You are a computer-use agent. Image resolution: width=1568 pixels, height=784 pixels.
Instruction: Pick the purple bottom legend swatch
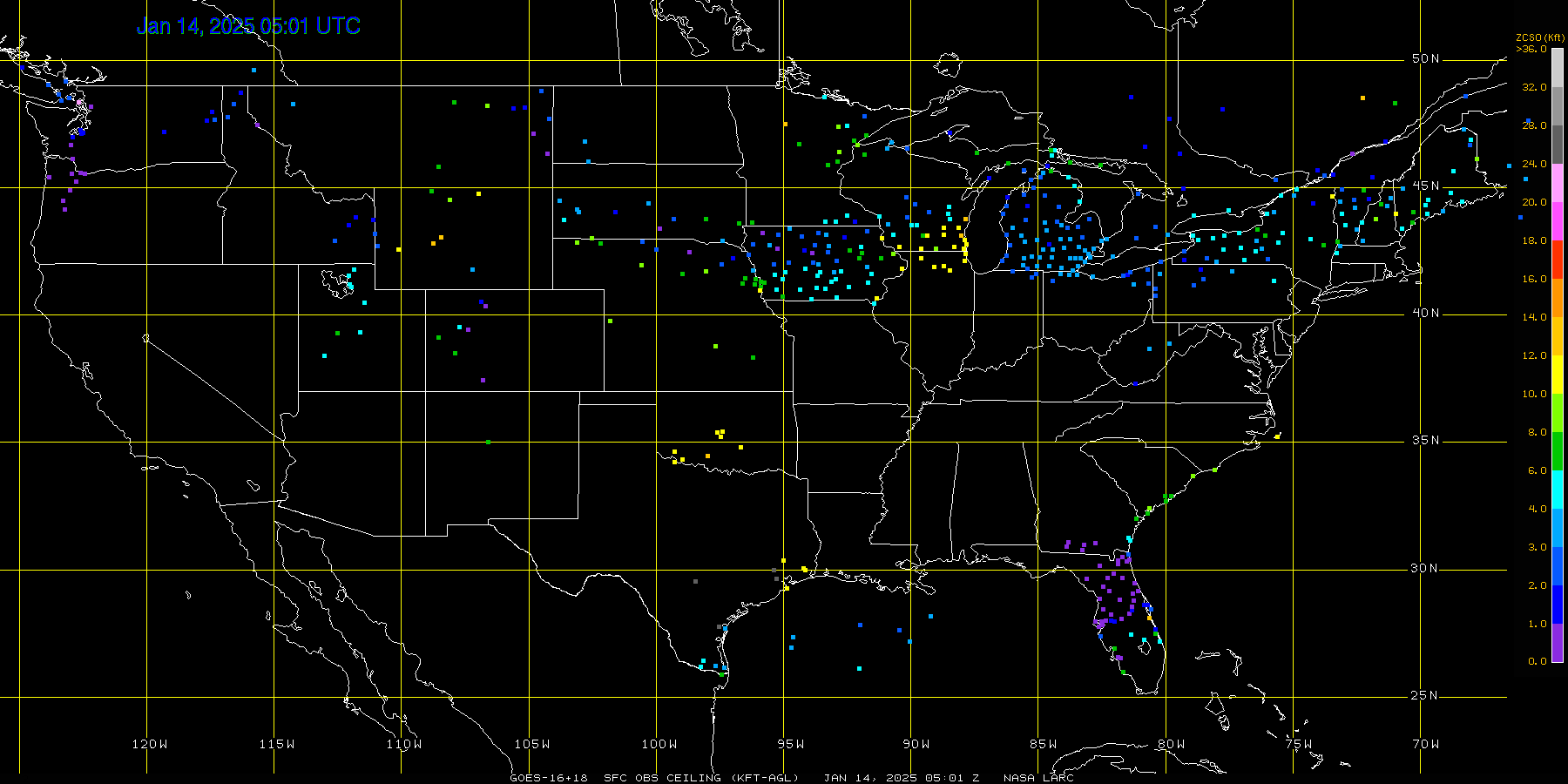pos(1558,643)
